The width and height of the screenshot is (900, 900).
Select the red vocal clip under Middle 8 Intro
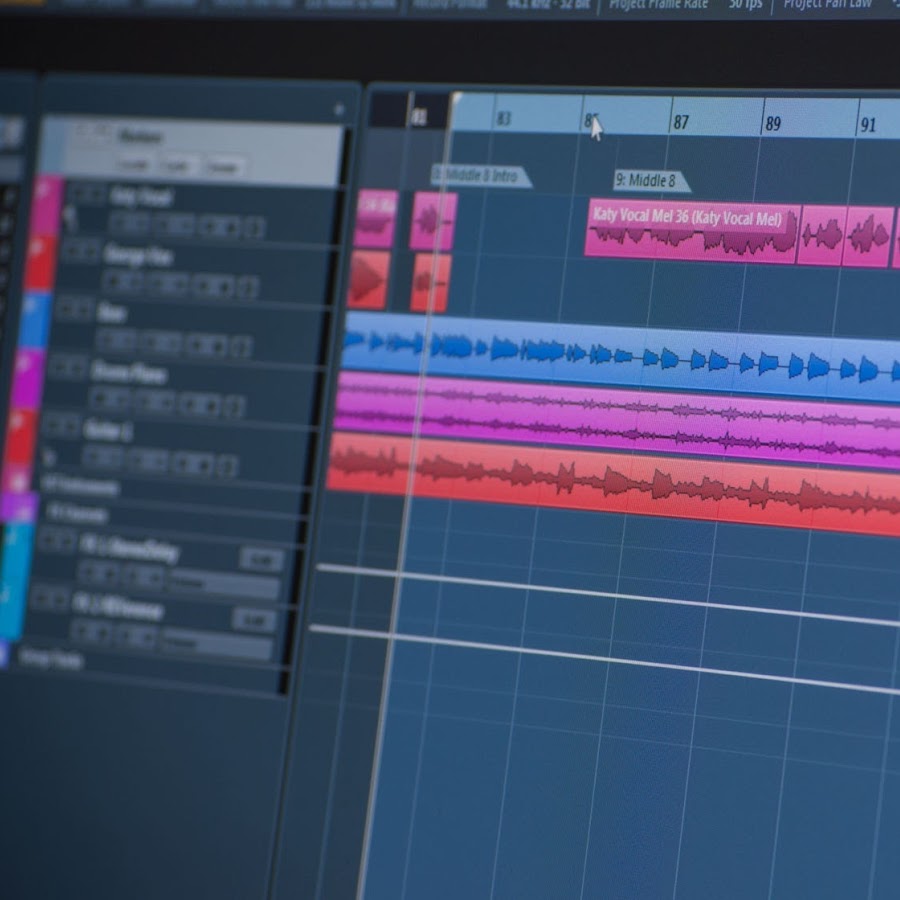tap(430, 283)
